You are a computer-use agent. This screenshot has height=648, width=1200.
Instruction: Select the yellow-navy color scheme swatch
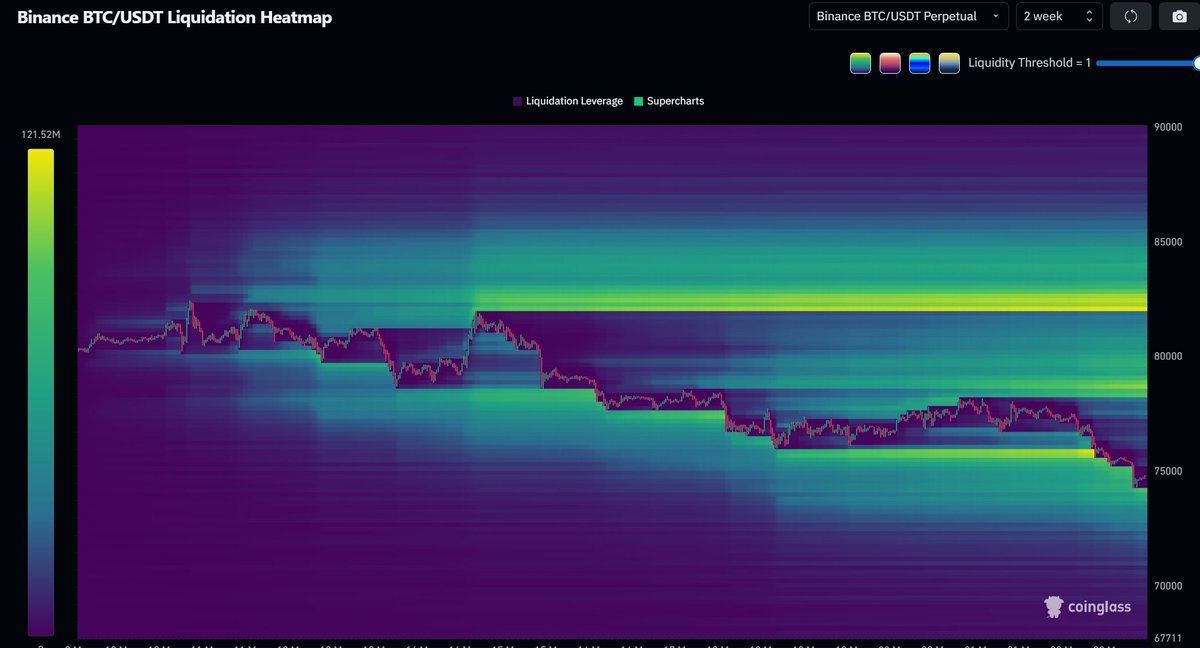click(x=949, y=63)
